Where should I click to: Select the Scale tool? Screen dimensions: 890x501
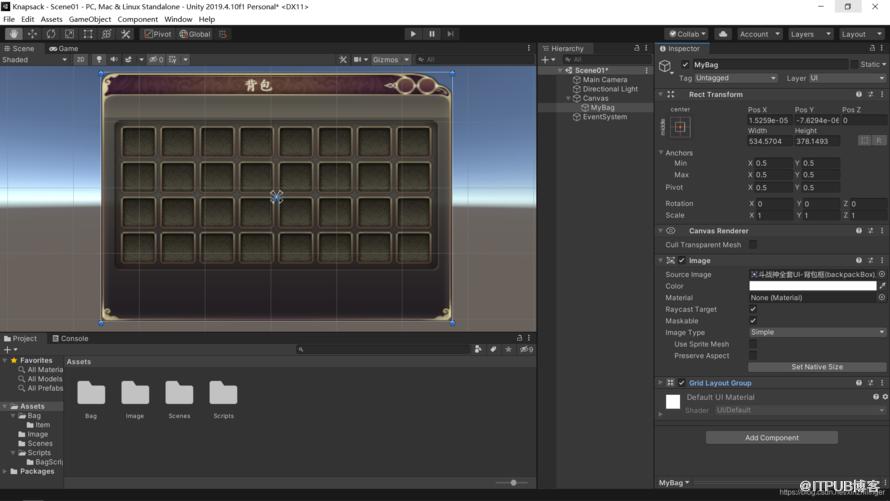click(69, 34)
